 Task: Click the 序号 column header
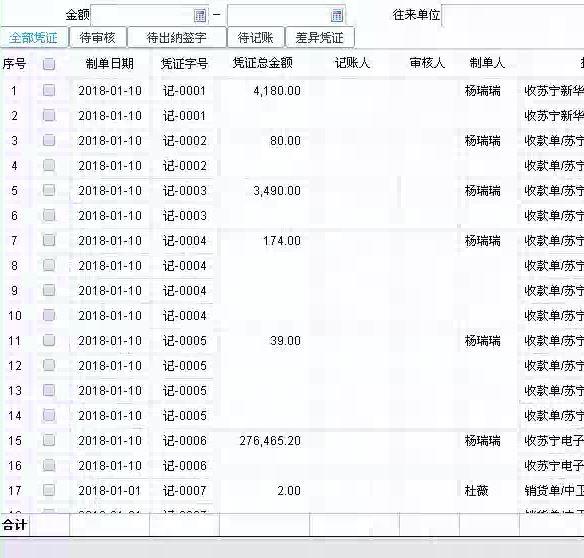click(14, 64)
